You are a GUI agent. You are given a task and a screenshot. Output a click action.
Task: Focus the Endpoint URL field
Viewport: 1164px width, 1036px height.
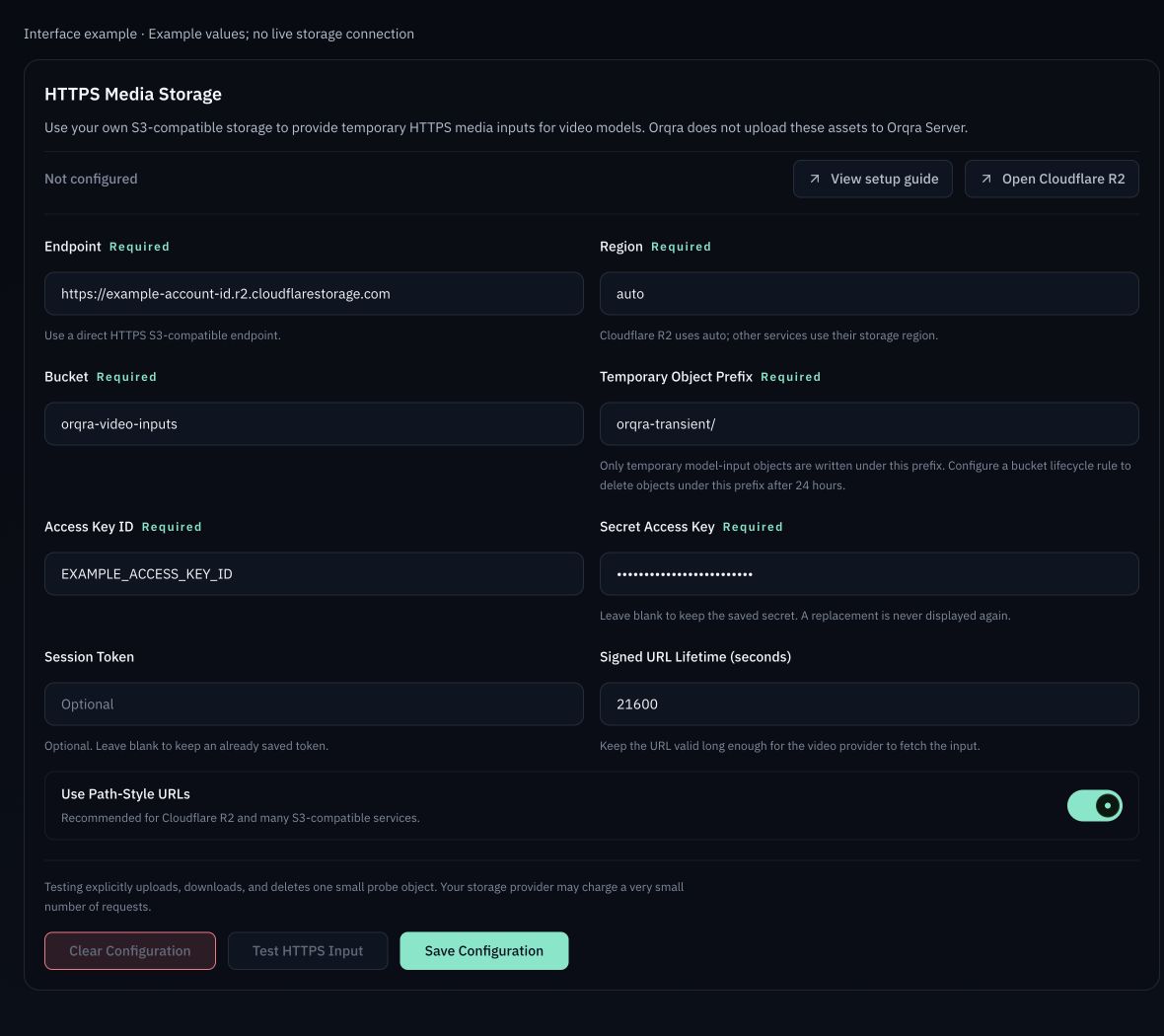point(314,293)
